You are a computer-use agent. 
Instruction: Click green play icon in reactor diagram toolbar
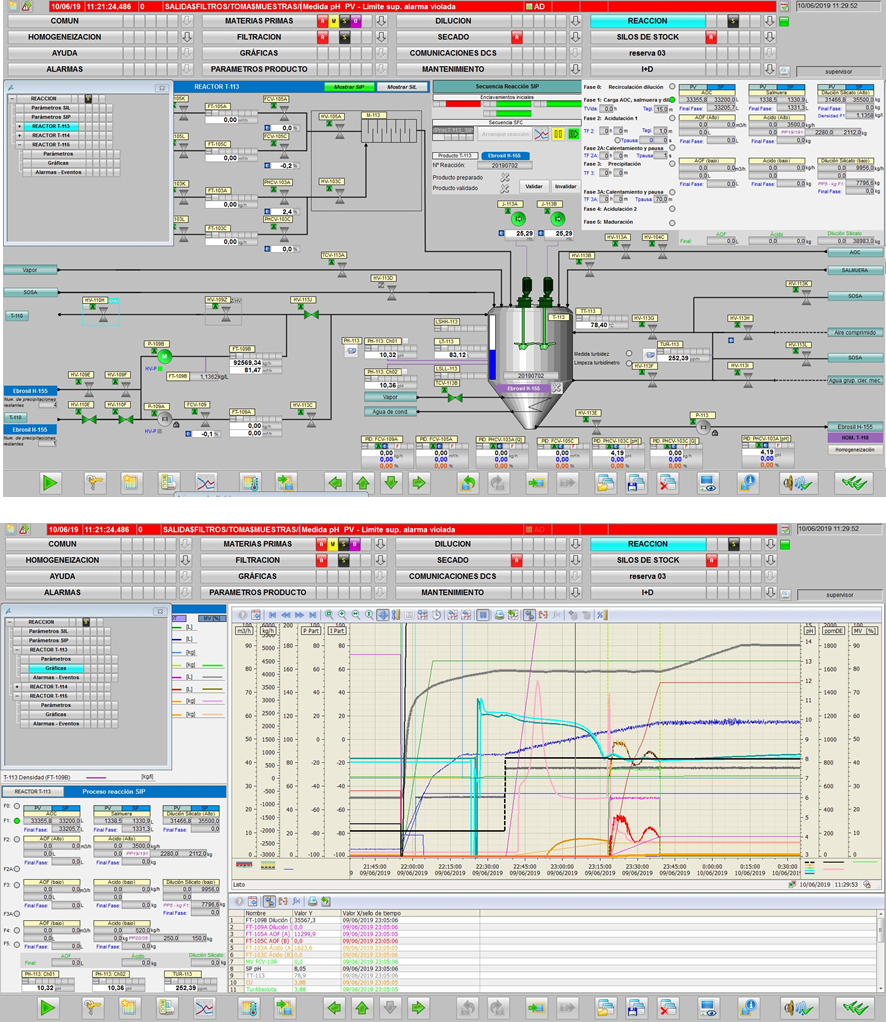tap(50, 483)
